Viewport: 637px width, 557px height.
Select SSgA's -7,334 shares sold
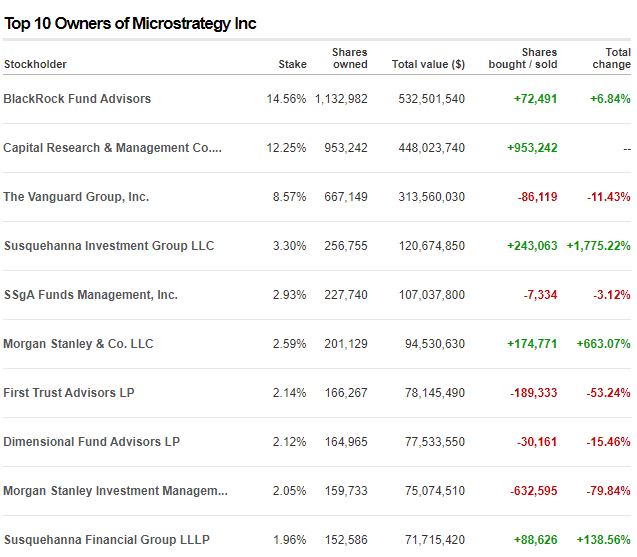pyautogui.click(x=540, y=295)
